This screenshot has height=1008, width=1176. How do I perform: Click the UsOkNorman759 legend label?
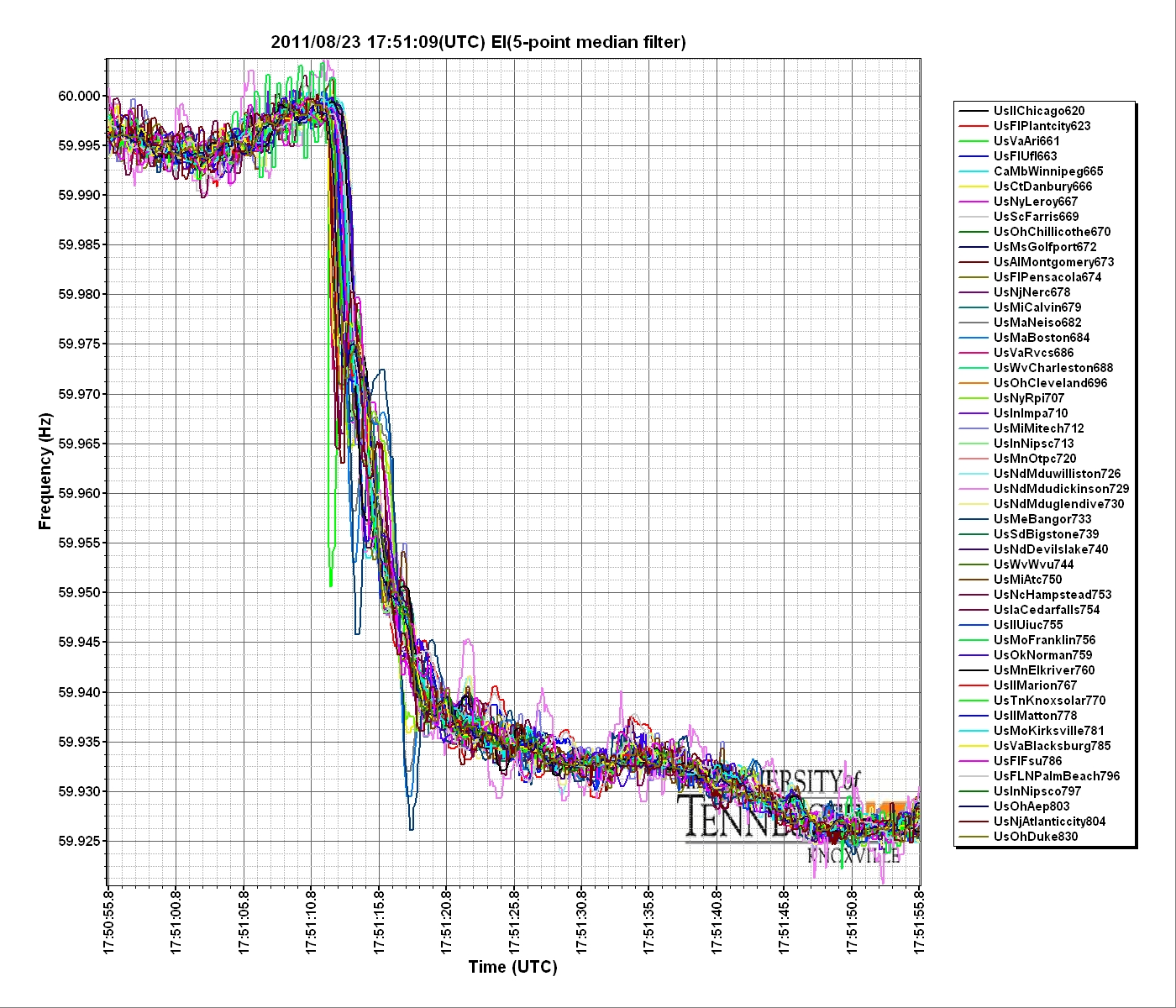coord(1042,655)
